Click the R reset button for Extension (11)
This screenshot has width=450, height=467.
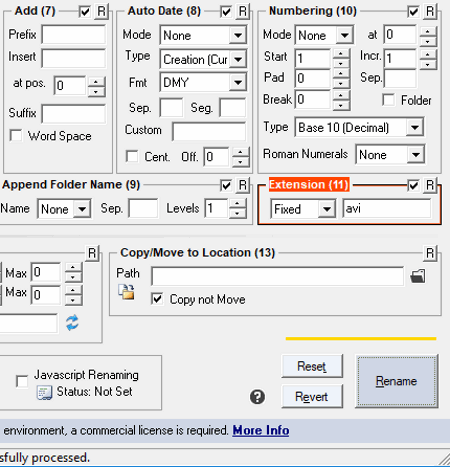430,185
